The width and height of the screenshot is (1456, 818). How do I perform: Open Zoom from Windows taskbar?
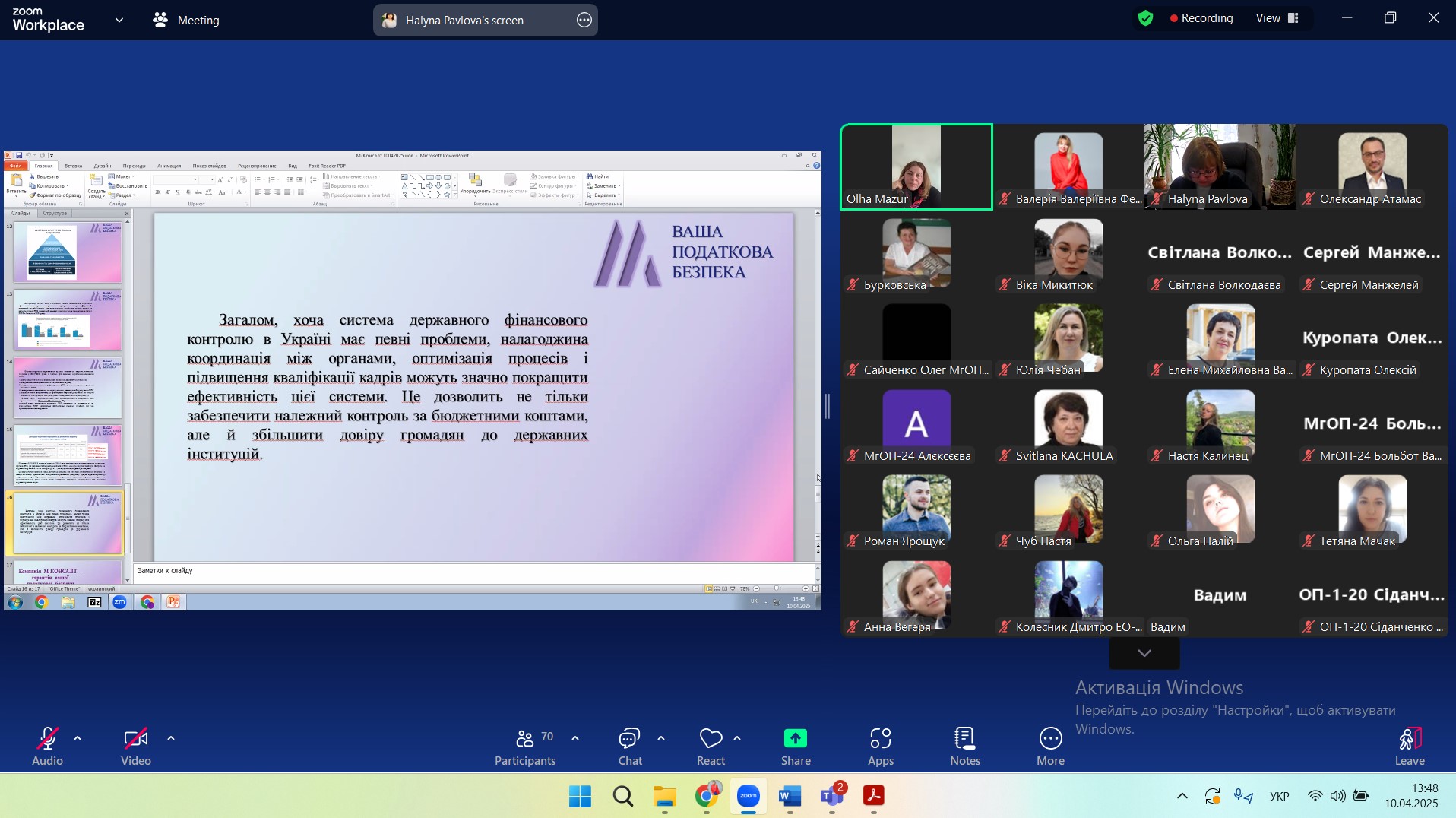[x=749, y=796]
